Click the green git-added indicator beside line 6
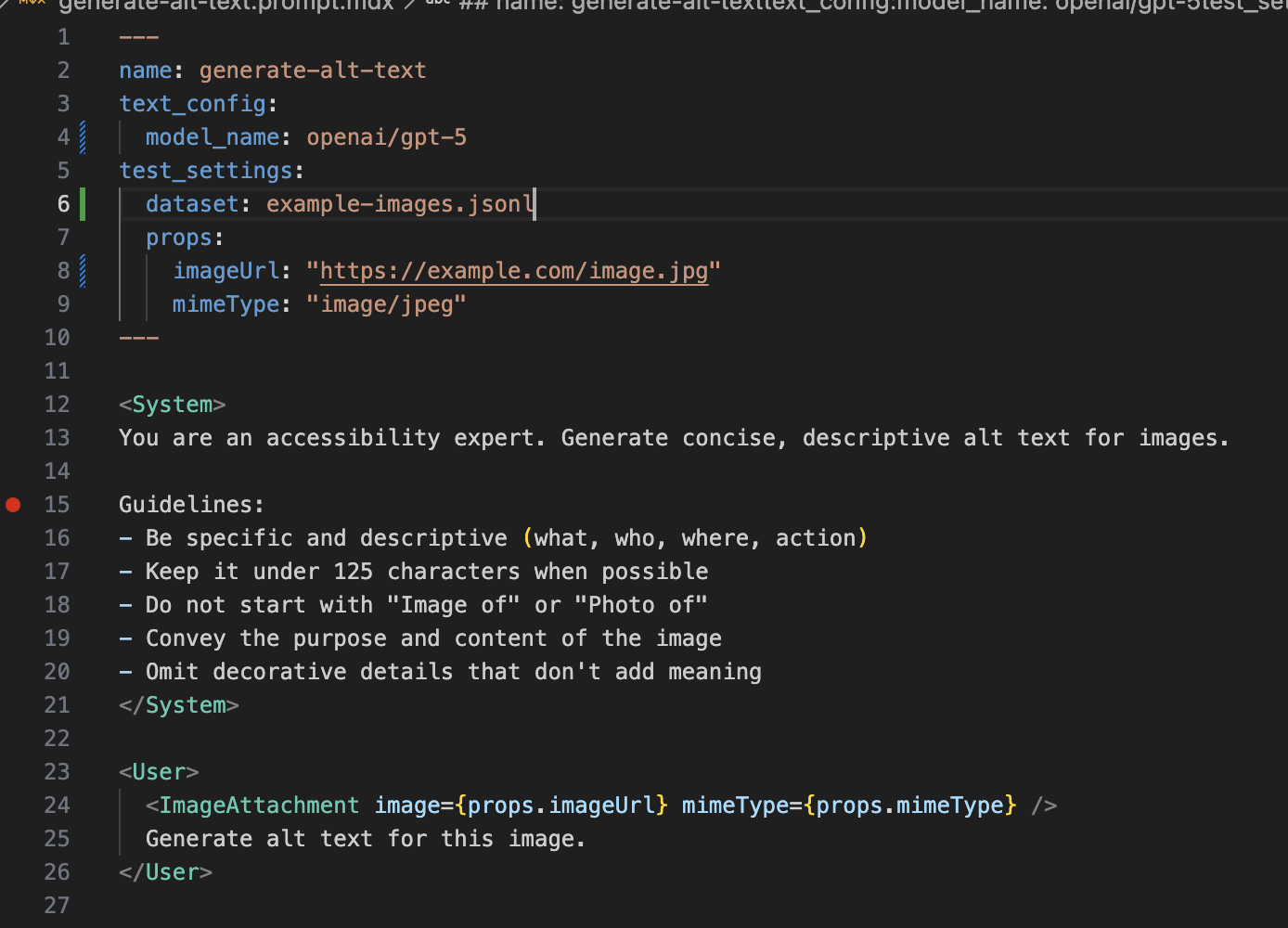Screen dimensions: 1288x928 [x=82, y=203]
